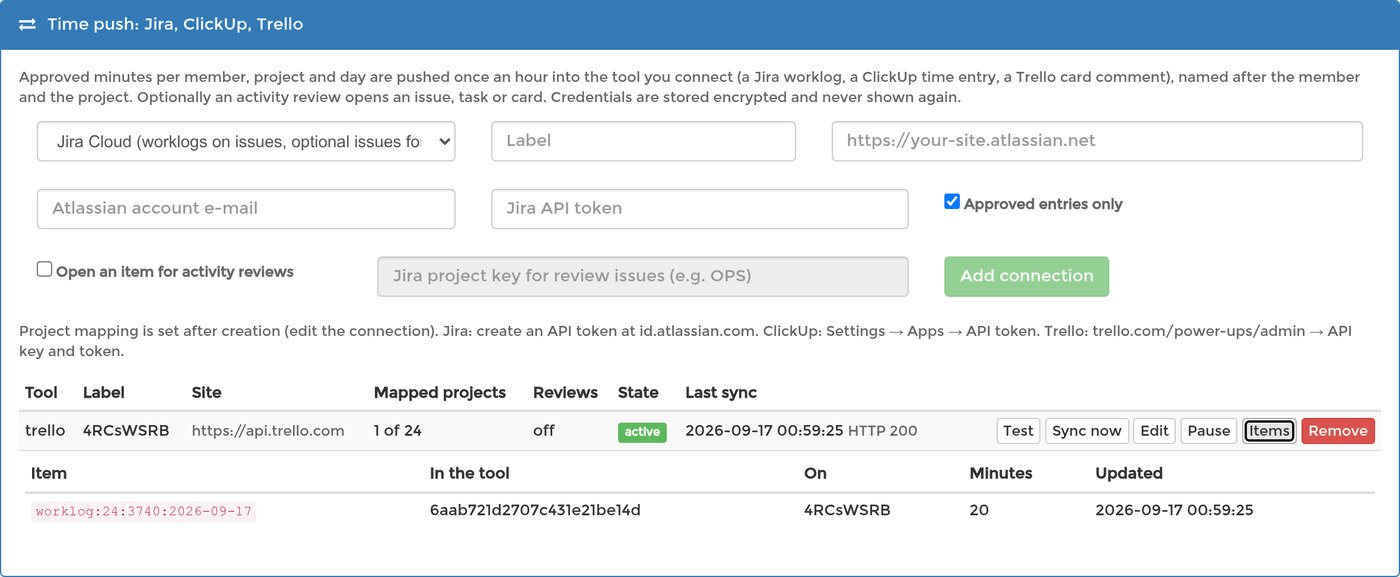Focus the Jira API token field
The height and width of the screenshot is (577, 1400).
[700, 209]
